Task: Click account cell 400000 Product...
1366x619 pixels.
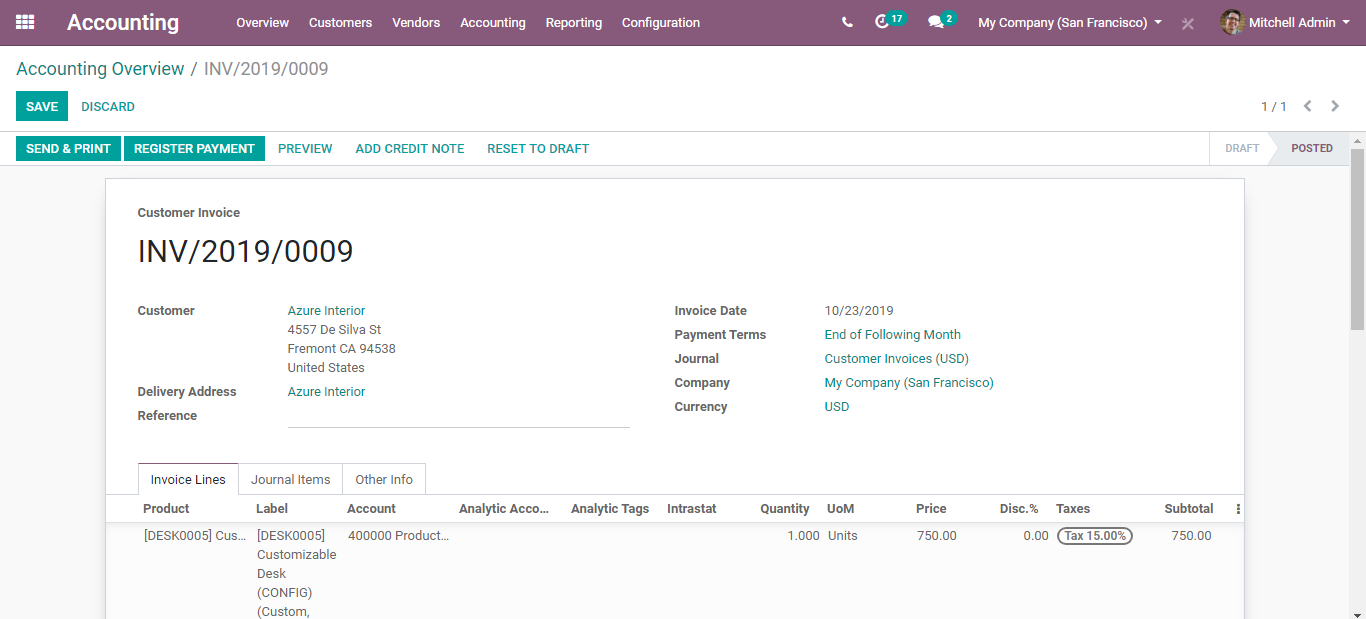Action: point(398,536)
